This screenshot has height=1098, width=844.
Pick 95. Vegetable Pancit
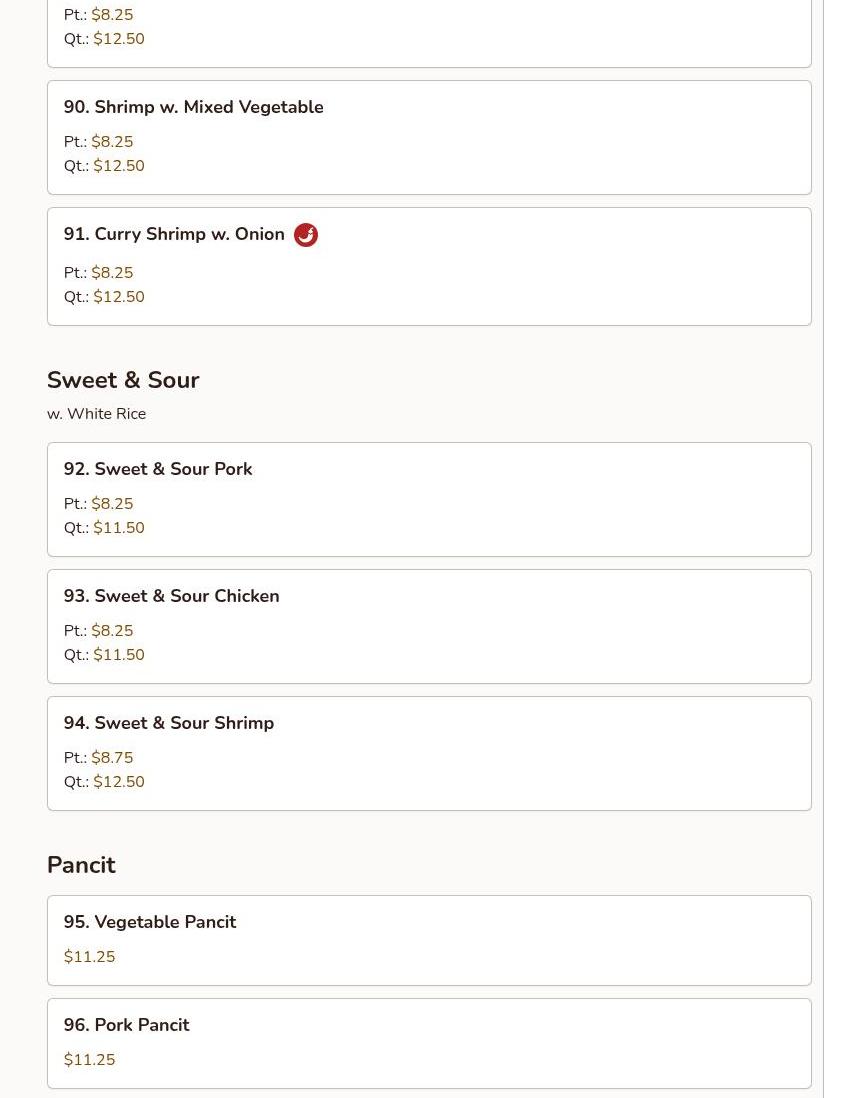429,940
